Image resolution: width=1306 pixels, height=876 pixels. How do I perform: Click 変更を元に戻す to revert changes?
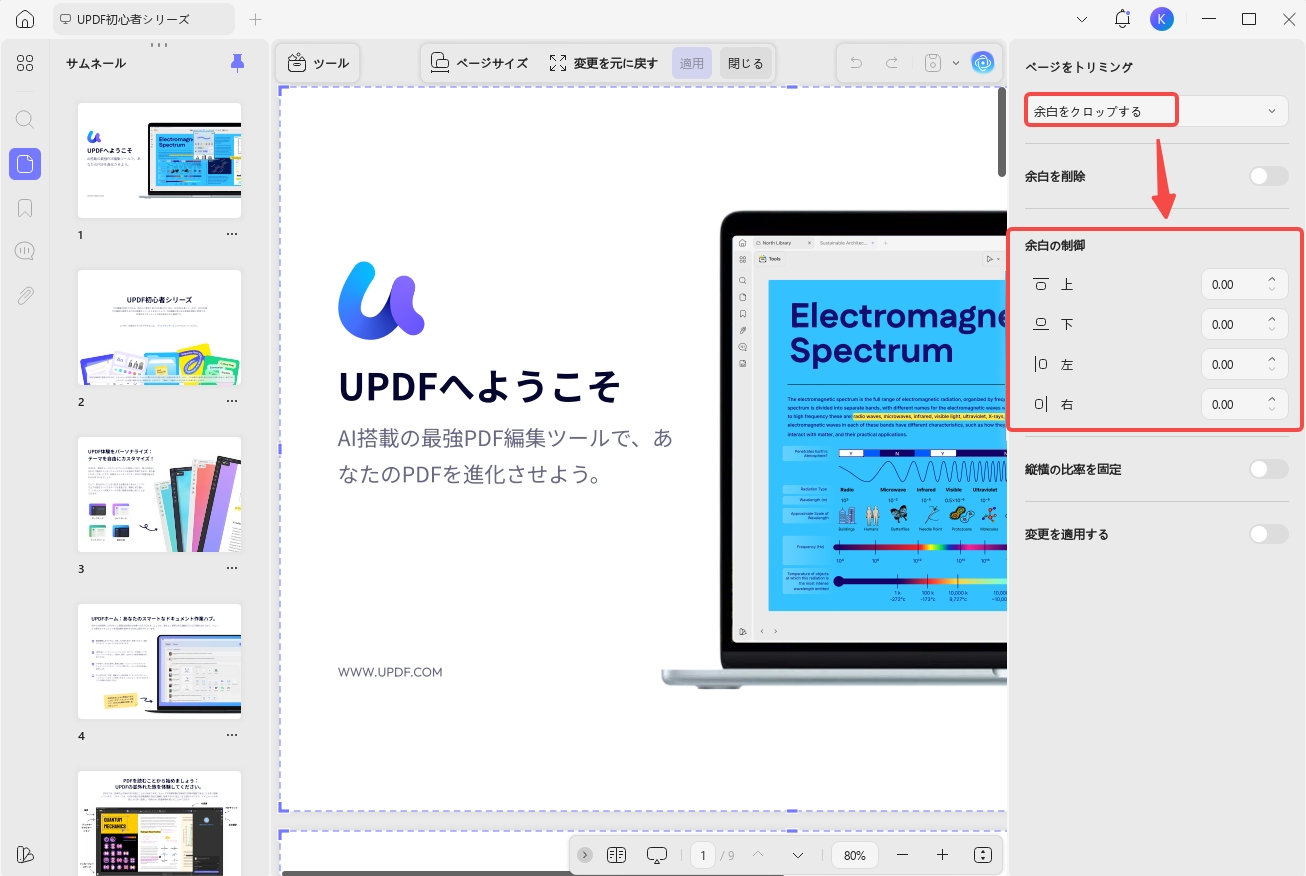[603, 63]
